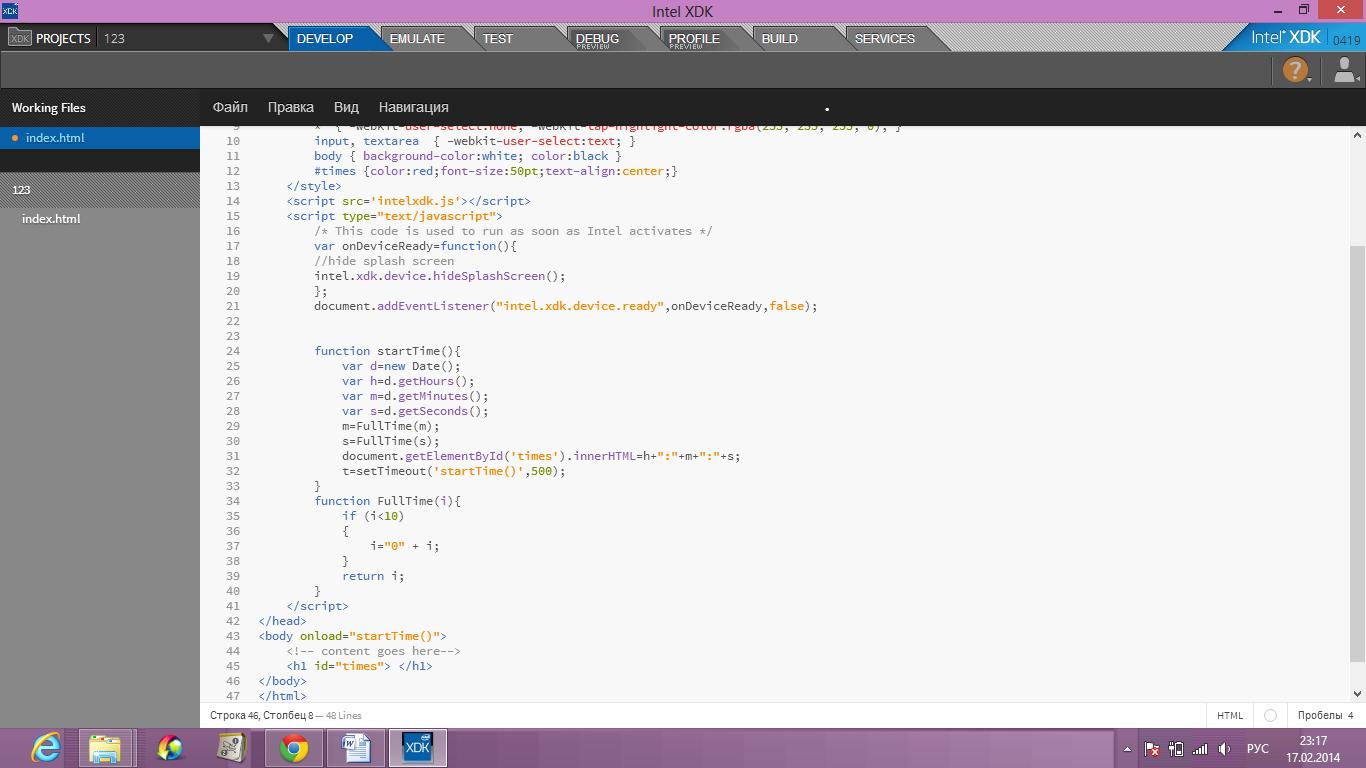Open the Файл menu

[x=230, y=107]
